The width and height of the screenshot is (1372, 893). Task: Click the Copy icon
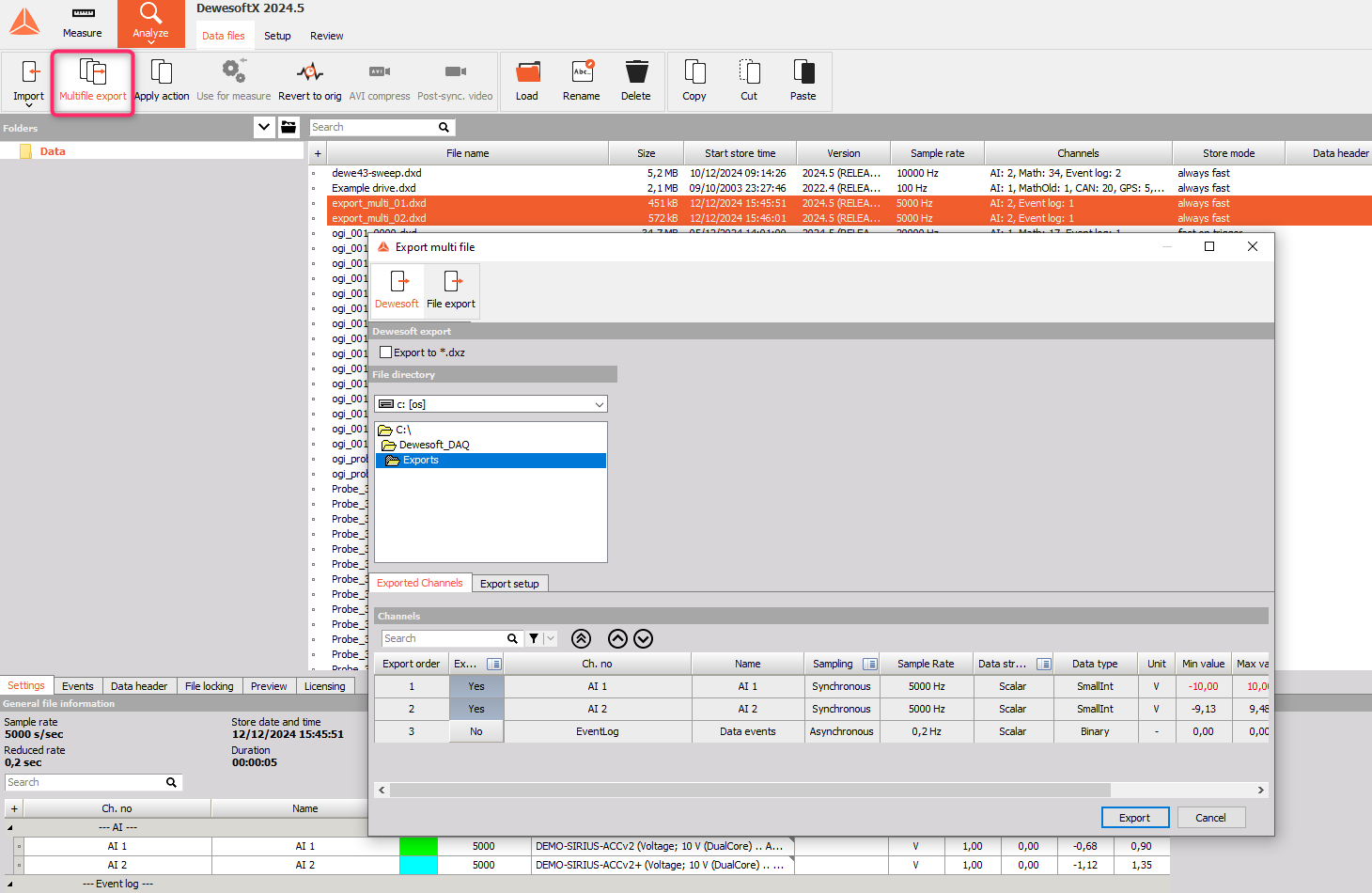695,72
